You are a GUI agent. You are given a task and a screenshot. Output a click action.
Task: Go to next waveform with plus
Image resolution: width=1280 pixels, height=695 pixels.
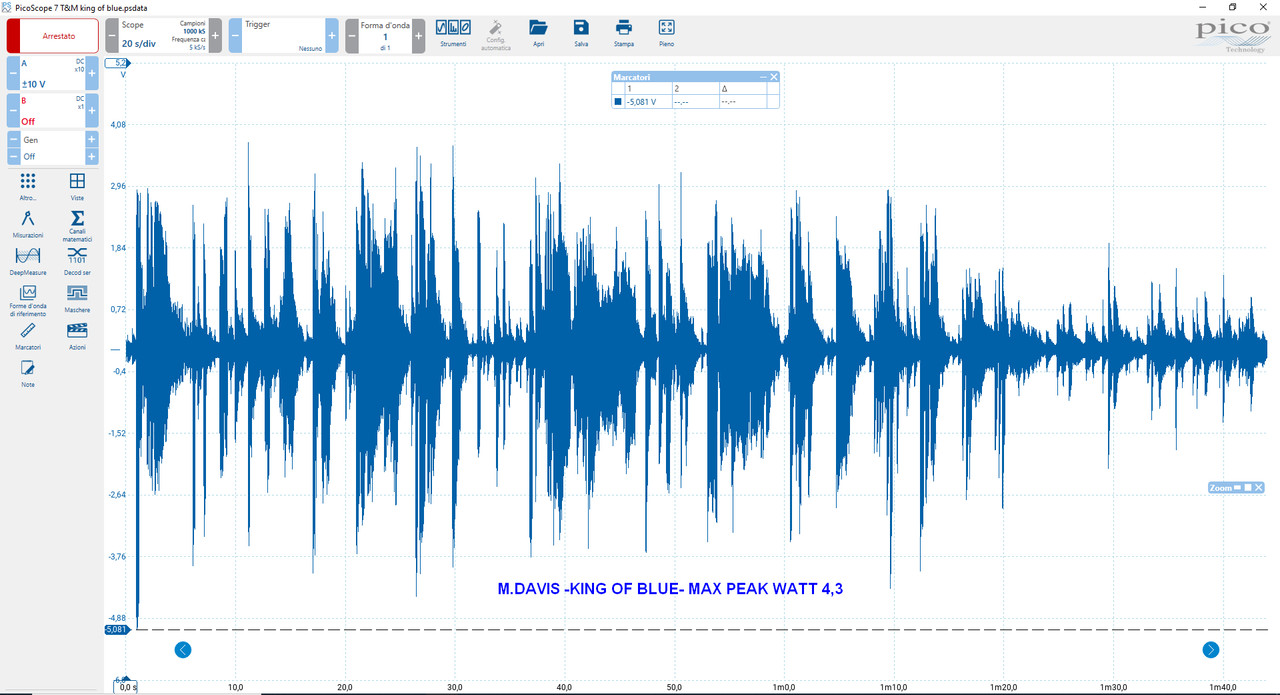[418, 36]
